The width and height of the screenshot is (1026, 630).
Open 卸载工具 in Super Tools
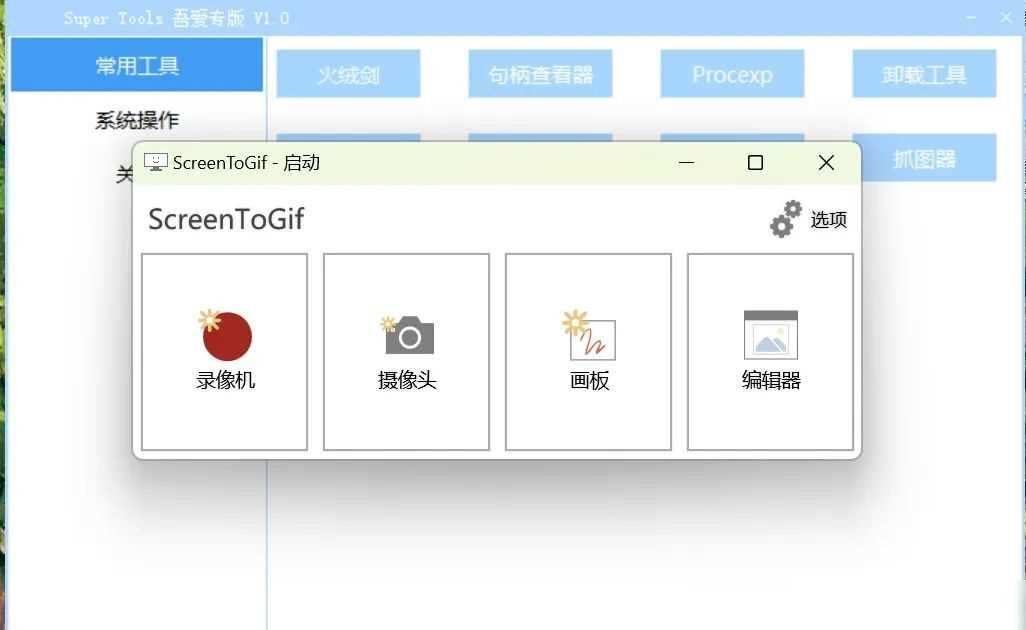click(x=924, y=74)
